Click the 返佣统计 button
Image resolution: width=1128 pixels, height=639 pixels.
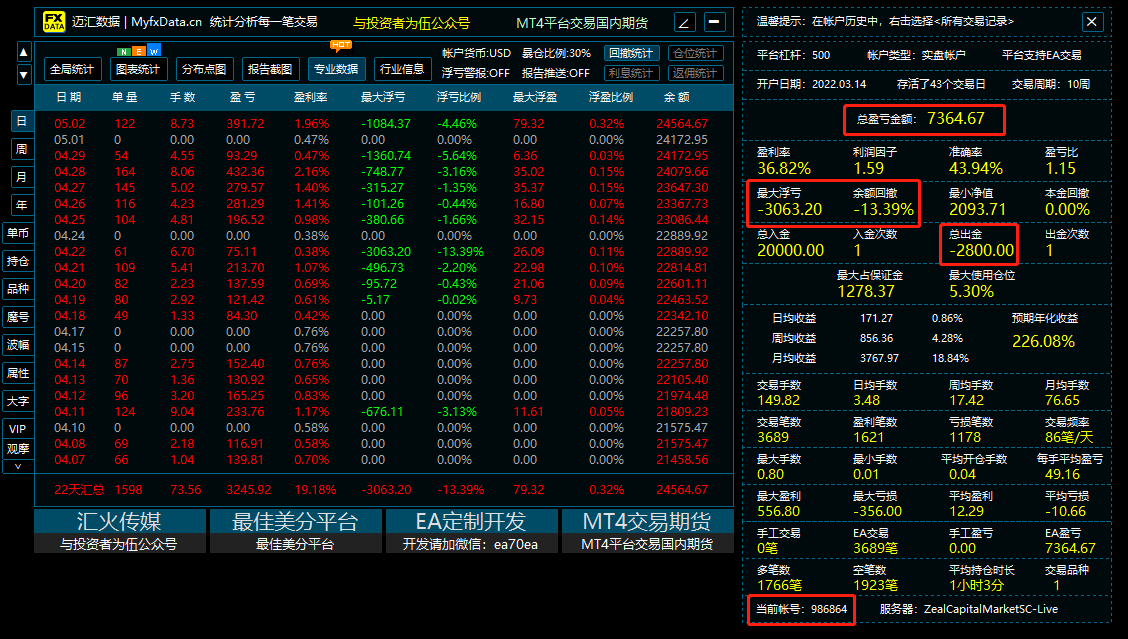(696, 73)
